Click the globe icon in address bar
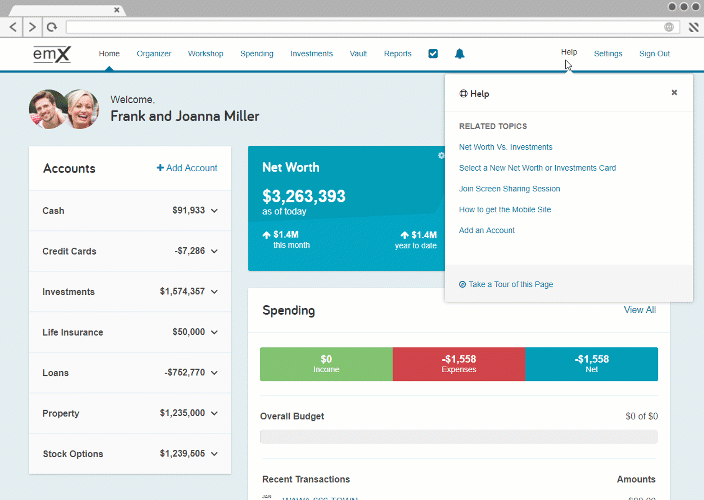This screenshot has width=704, height=500. tap(669, 27)
